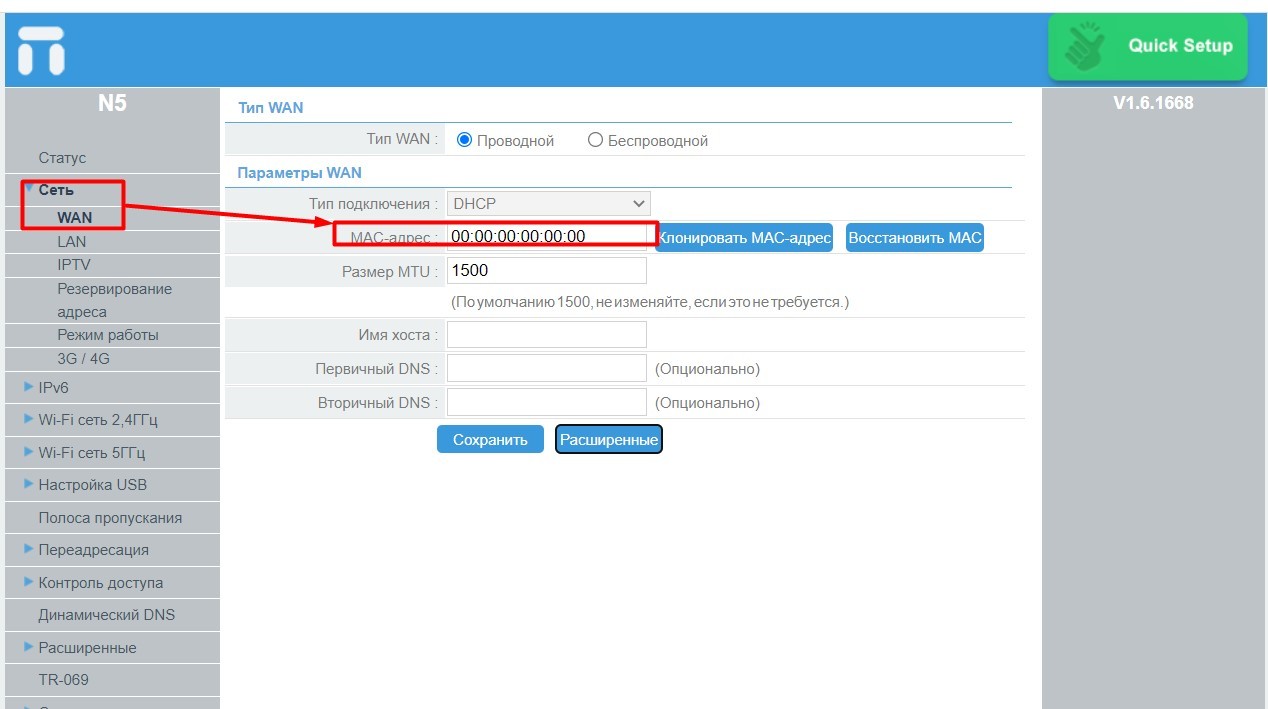Open Расширенные settings button below form

pyautogui.click(x=609, y=439)
